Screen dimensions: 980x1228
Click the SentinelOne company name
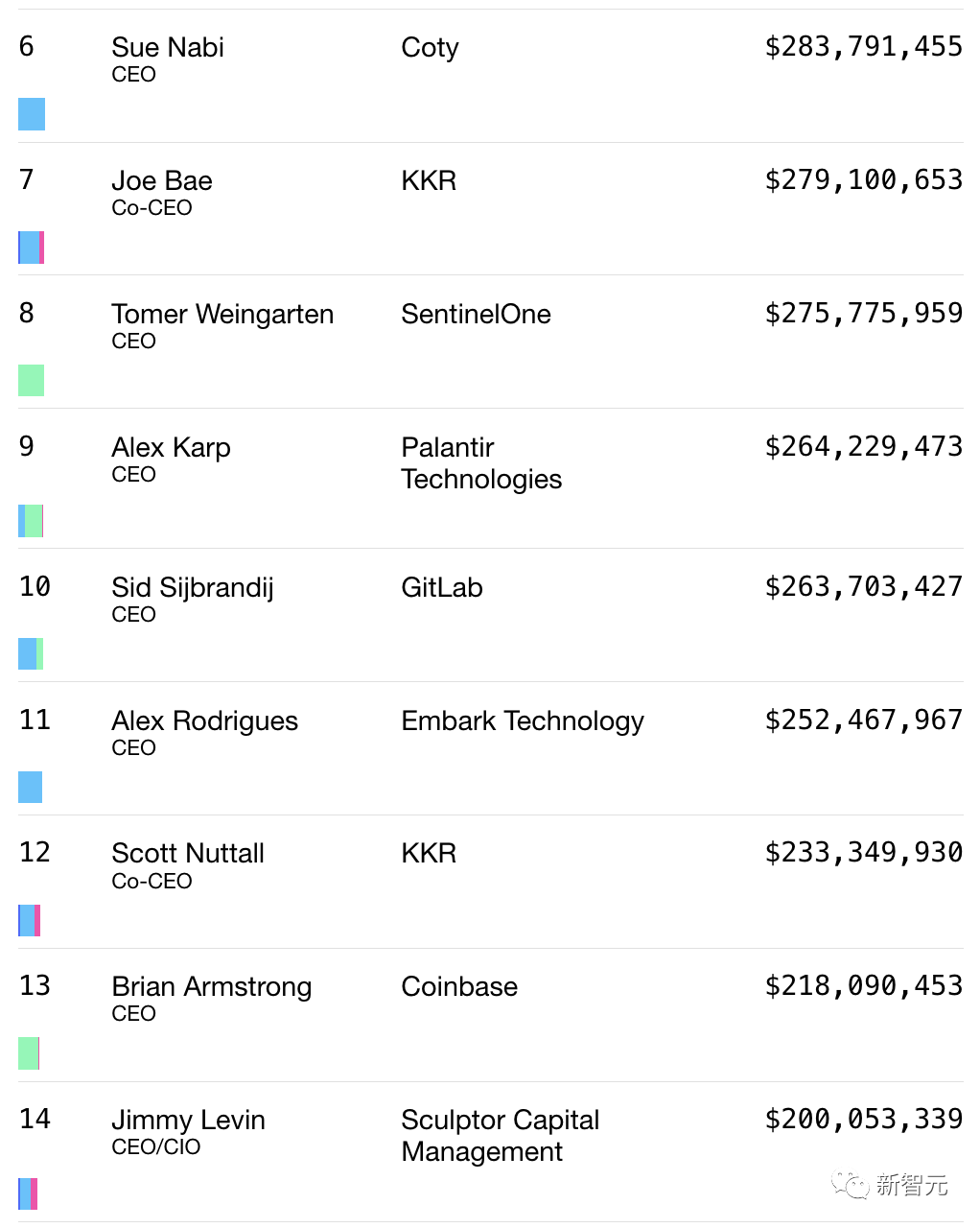[x=476, y=314]
